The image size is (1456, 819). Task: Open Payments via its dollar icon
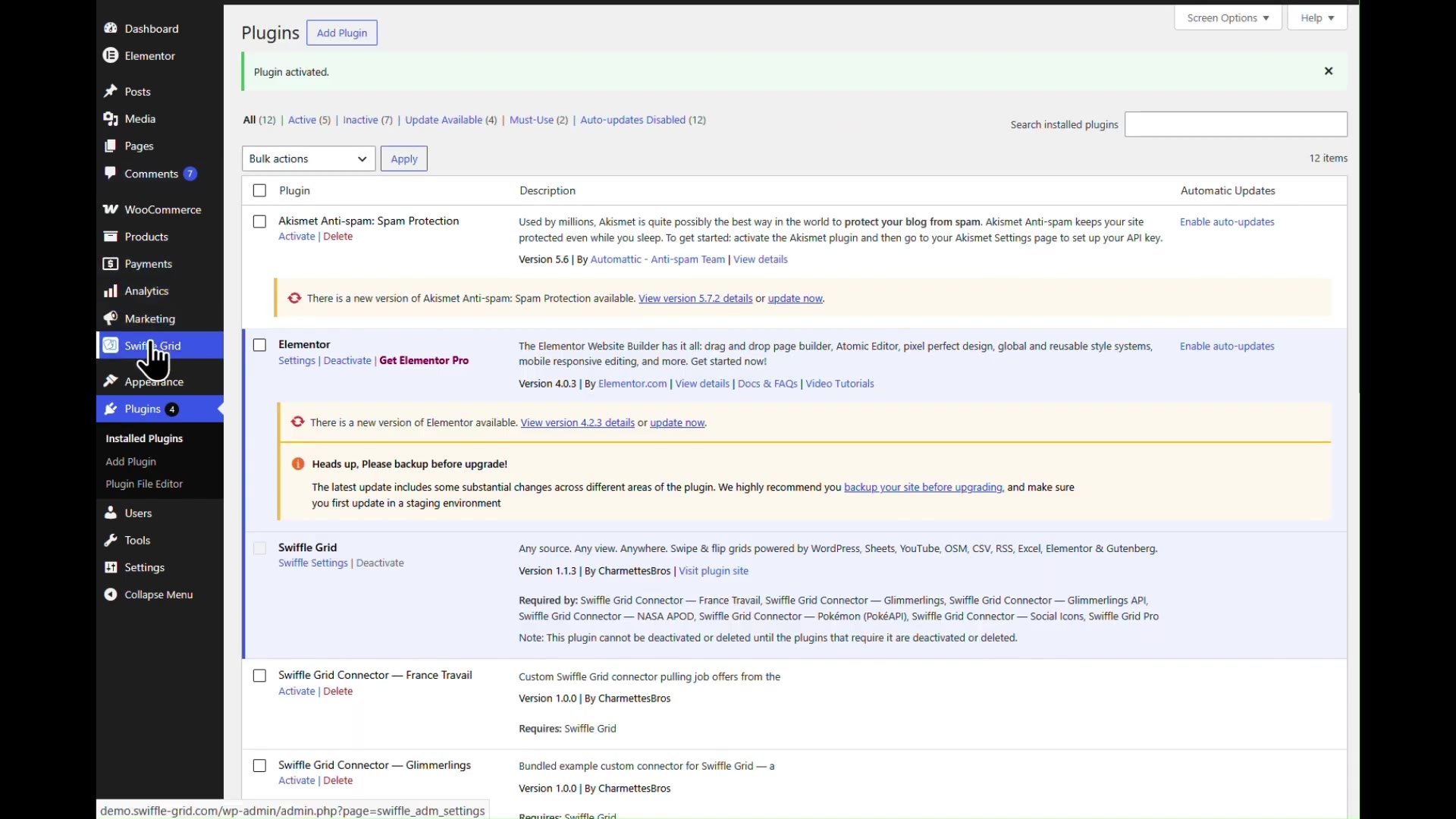[111, 264]
